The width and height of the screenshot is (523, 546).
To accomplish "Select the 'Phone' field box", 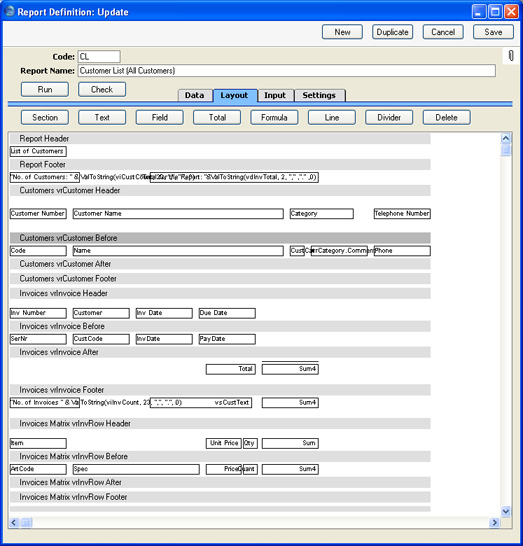I will point(402,251).
